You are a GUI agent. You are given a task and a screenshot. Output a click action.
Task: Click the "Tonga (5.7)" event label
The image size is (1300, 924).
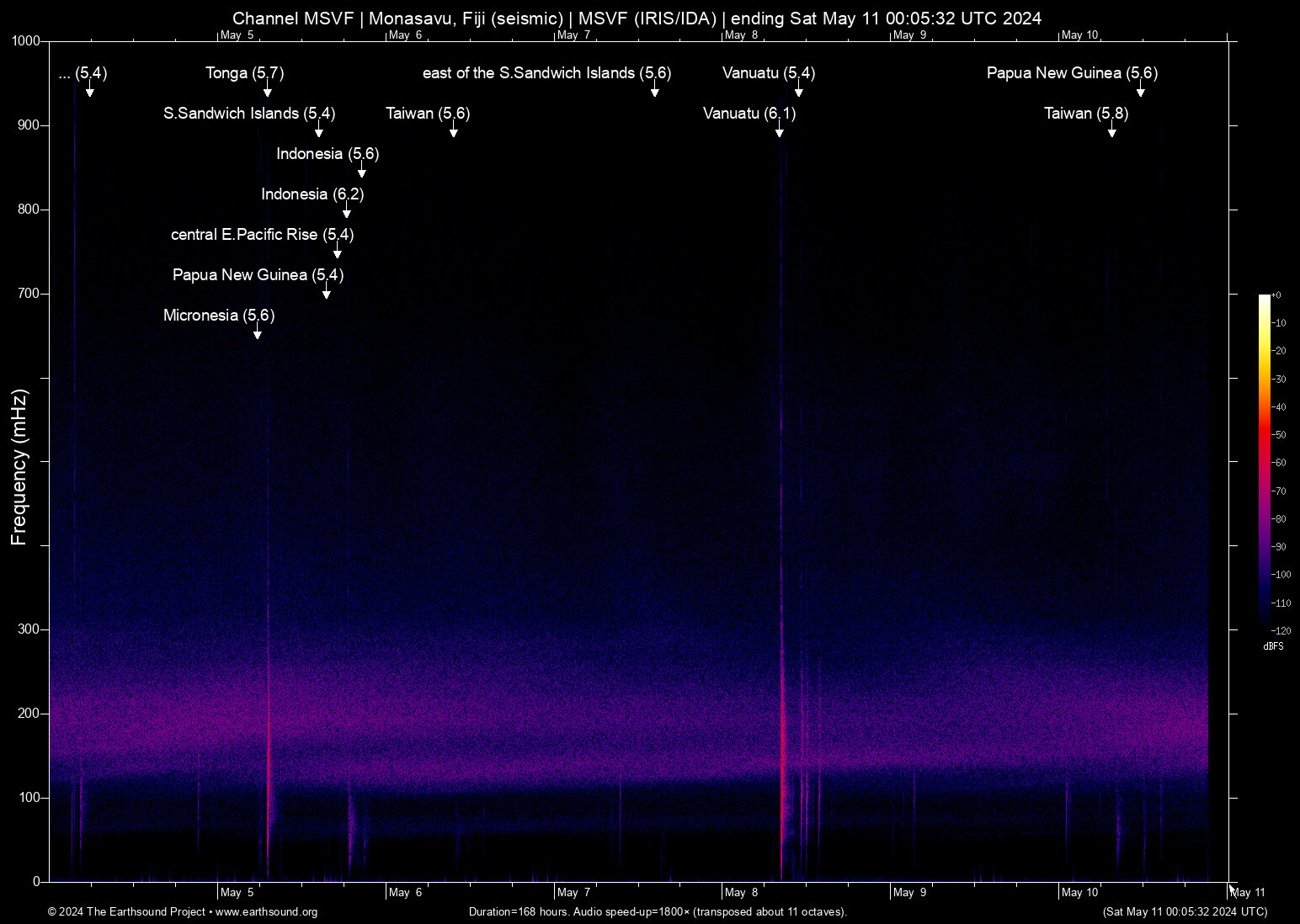click(245, 73)
